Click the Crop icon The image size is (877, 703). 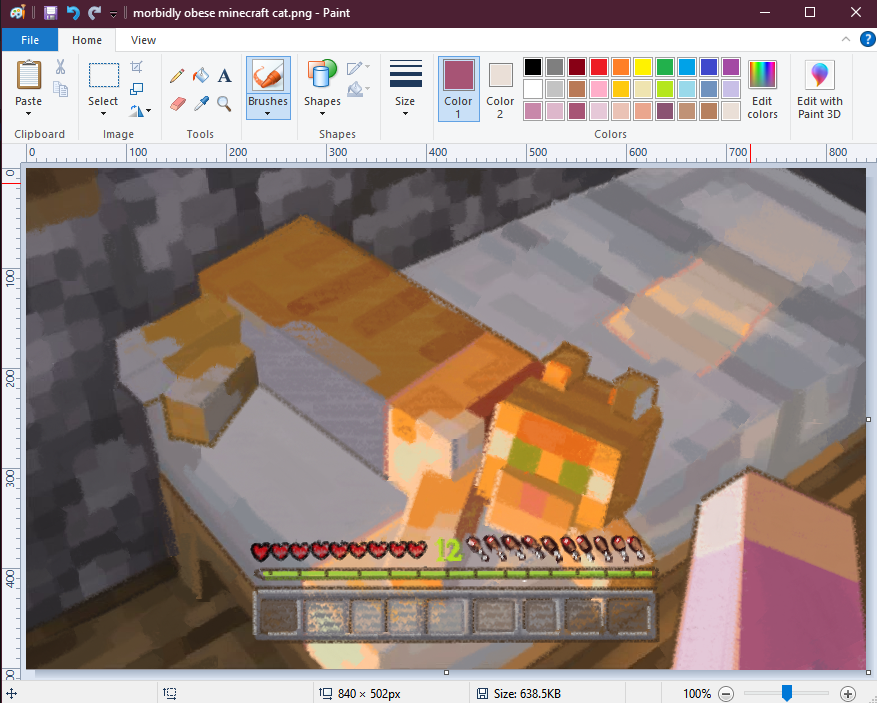point(136,67)
